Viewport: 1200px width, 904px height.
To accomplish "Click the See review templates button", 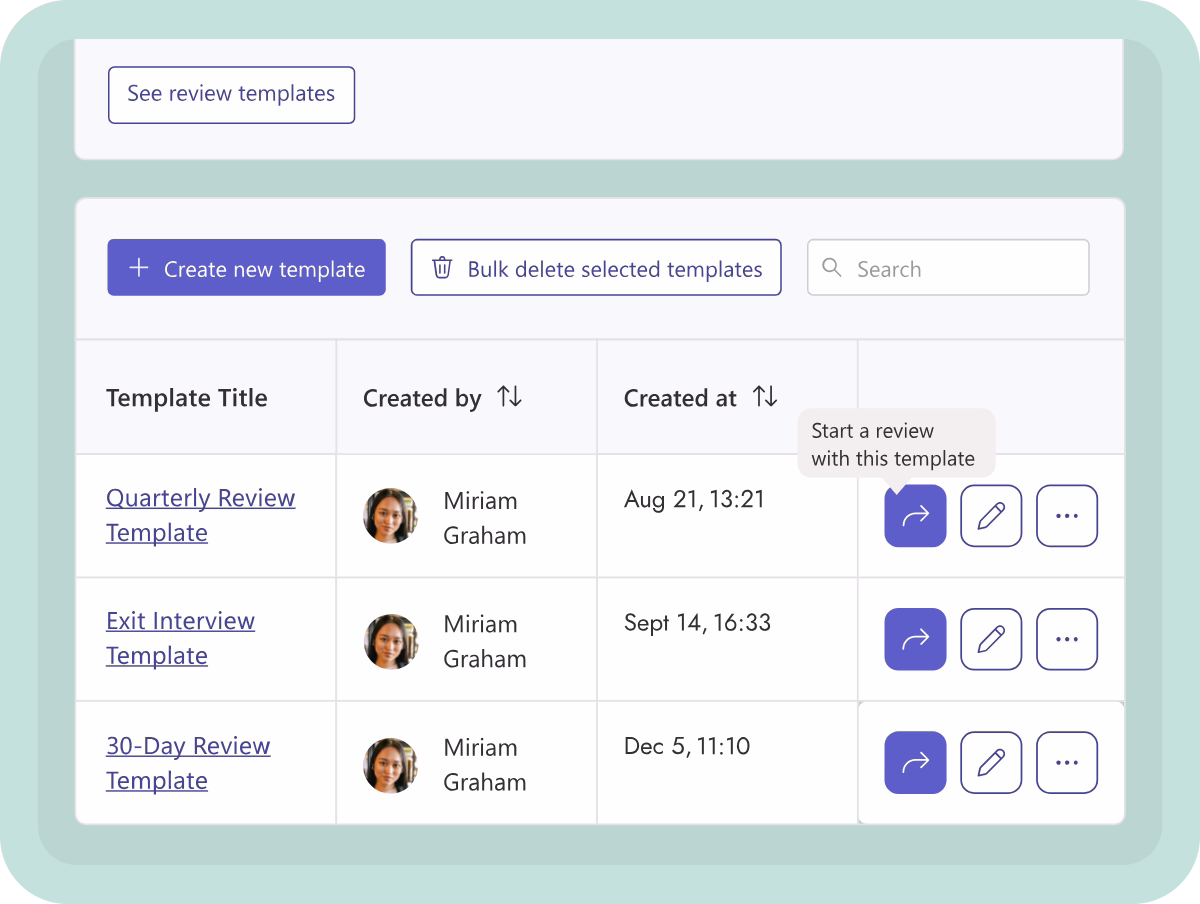I will coord(231,94).
